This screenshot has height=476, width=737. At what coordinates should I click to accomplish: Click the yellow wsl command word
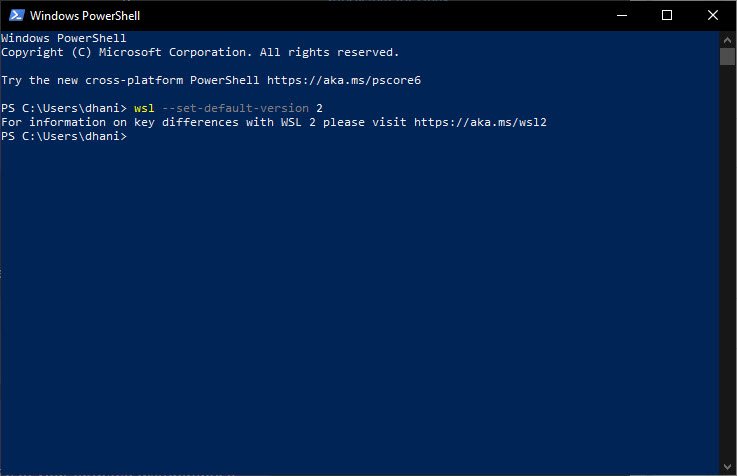point(144,108)
